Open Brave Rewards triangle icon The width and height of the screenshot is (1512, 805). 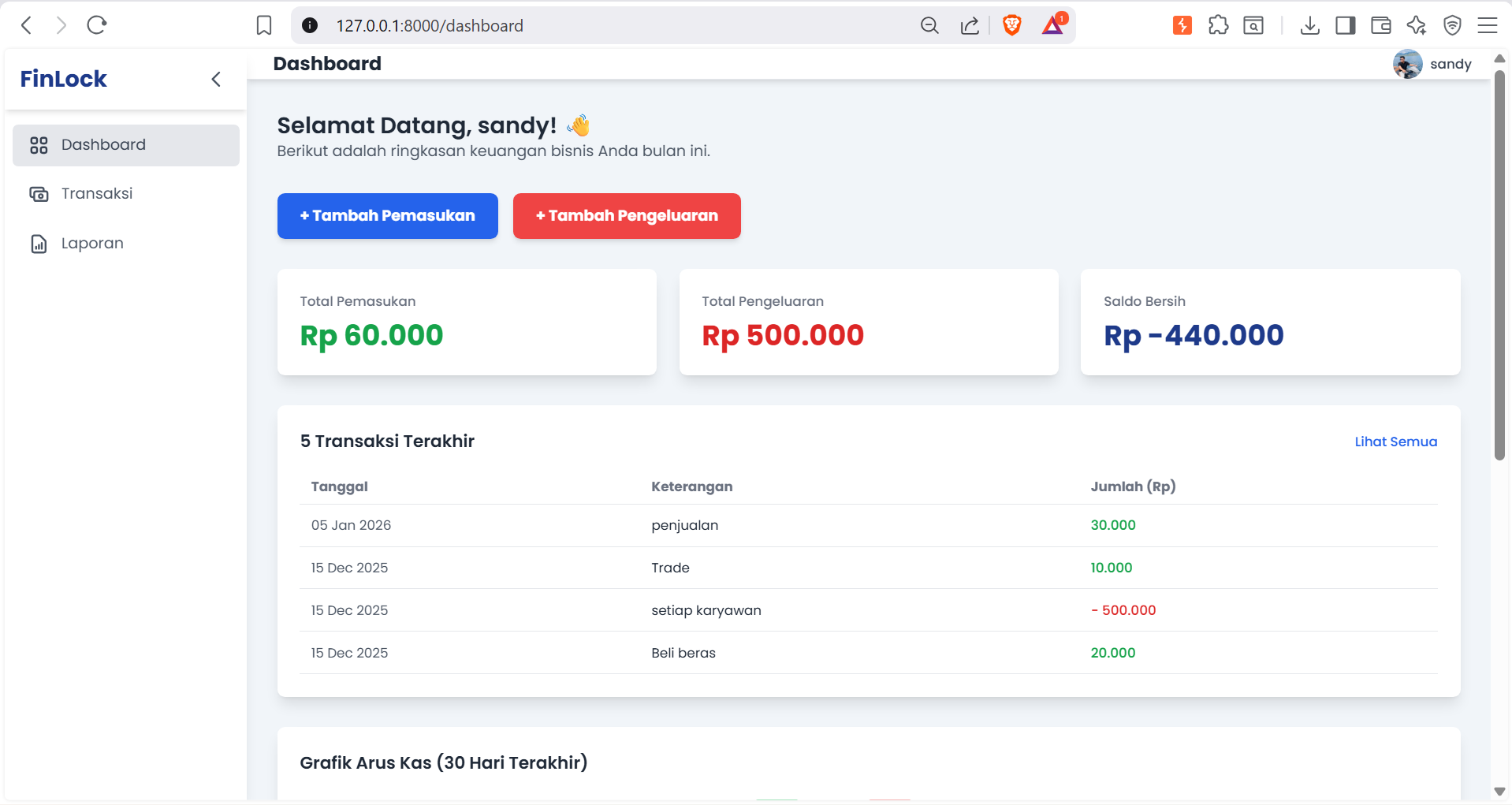coord(1053,24)
